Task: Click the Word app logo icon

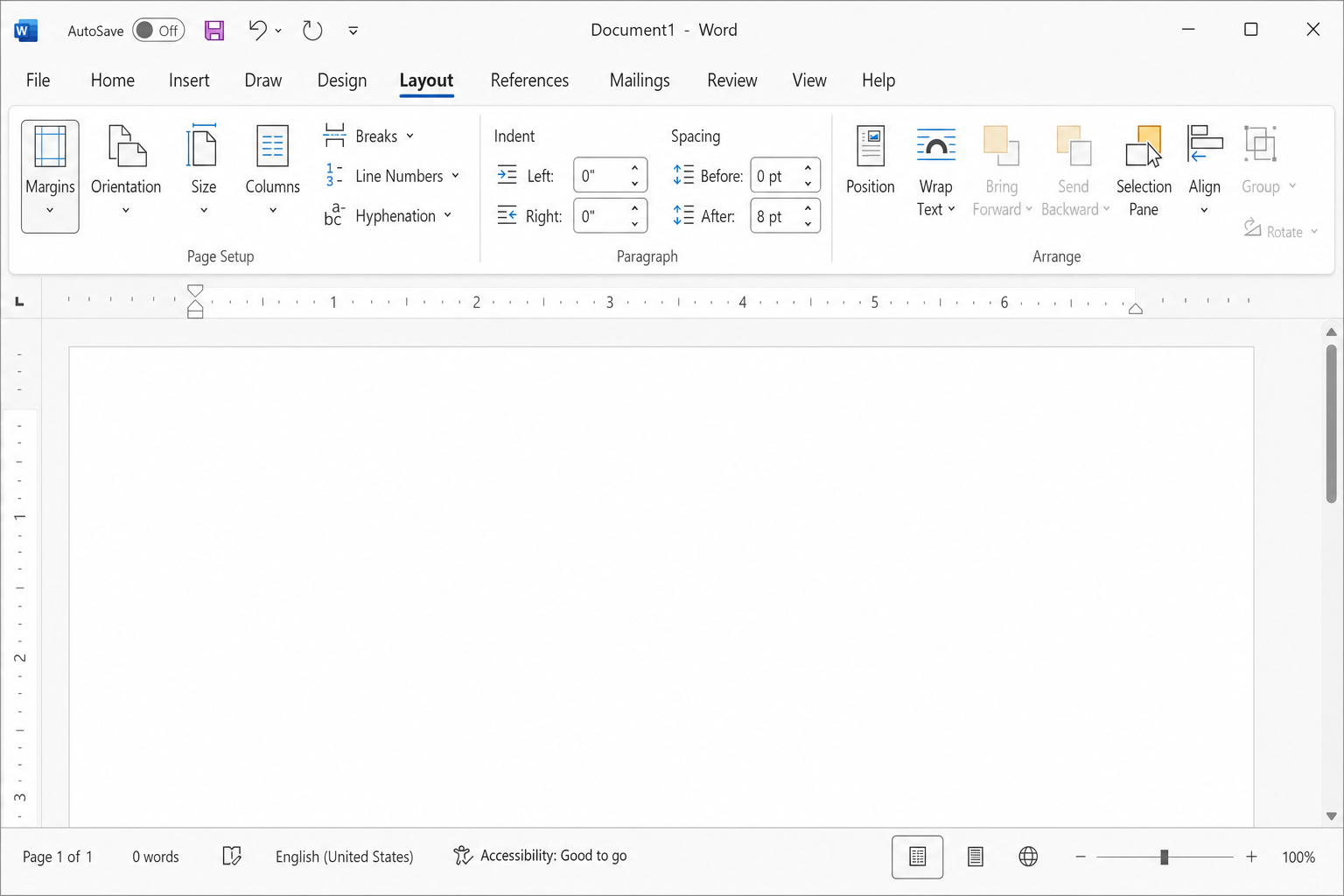Action: click(x=26, y=31)
